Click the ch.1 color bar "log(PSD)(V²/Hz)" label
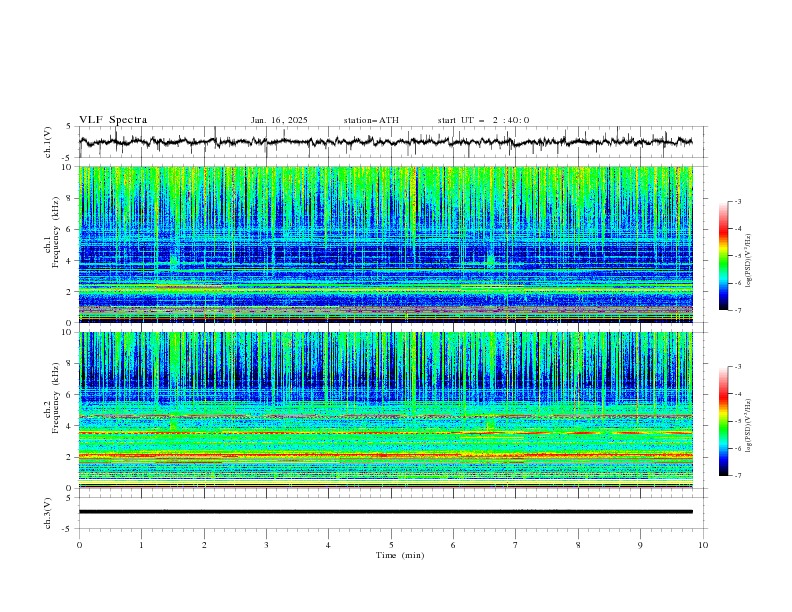The width and height of the screenshot is (792, 612). pos(749,261)
